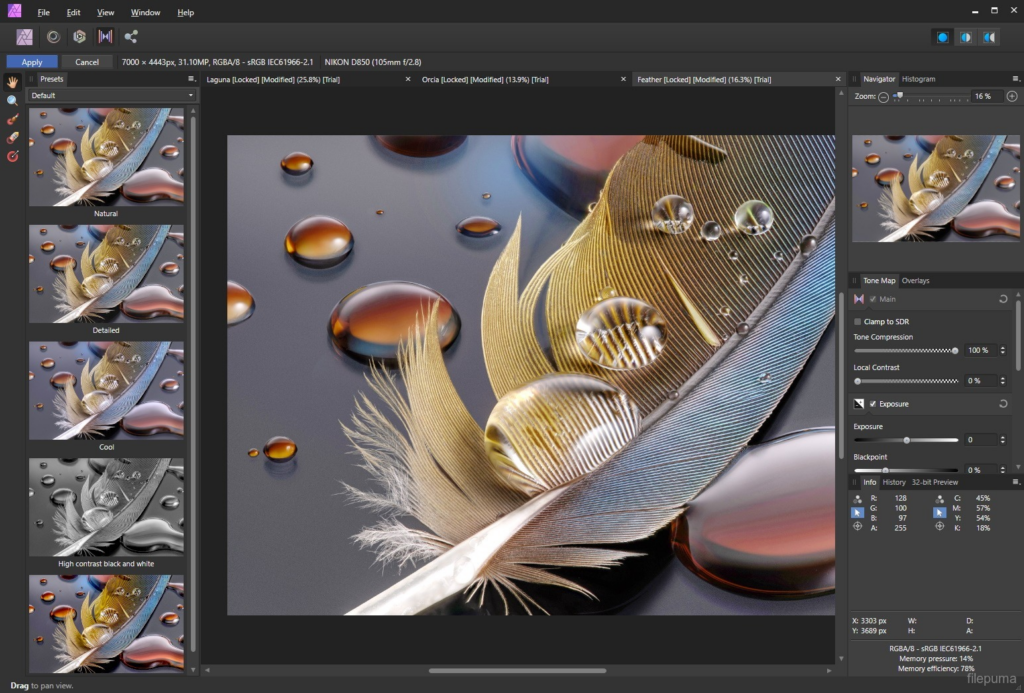Screen dimensions: 1024x693
Task: Open the Window menu
Action: coord(145,13)
